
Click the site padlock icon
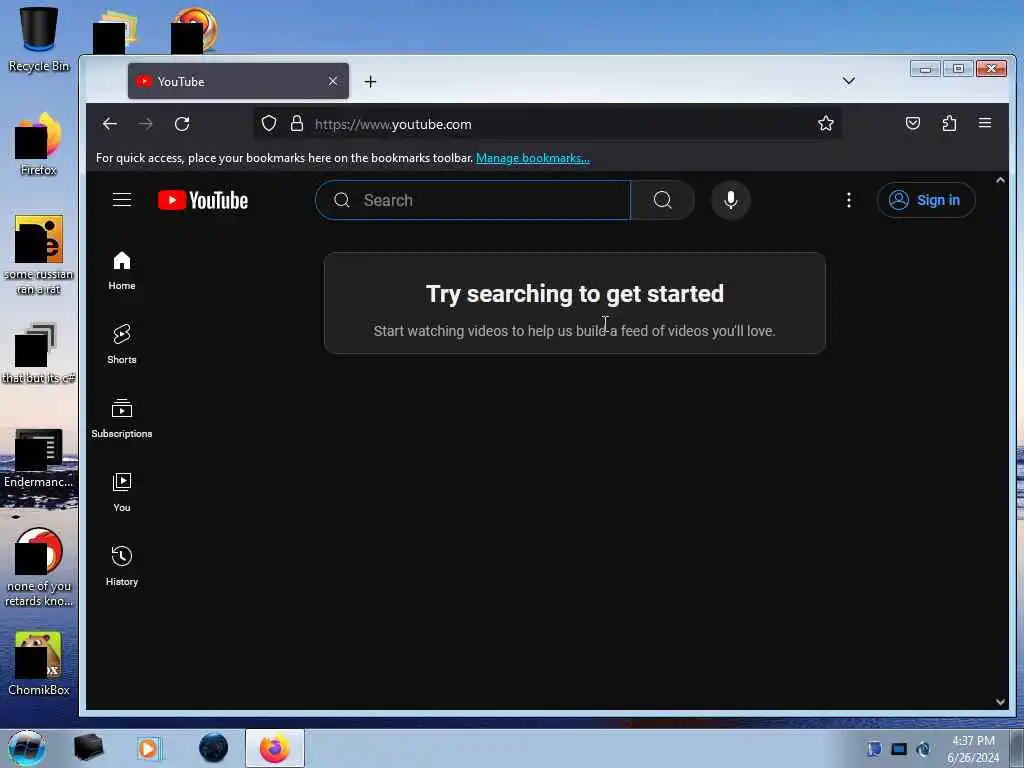point(297,123)
